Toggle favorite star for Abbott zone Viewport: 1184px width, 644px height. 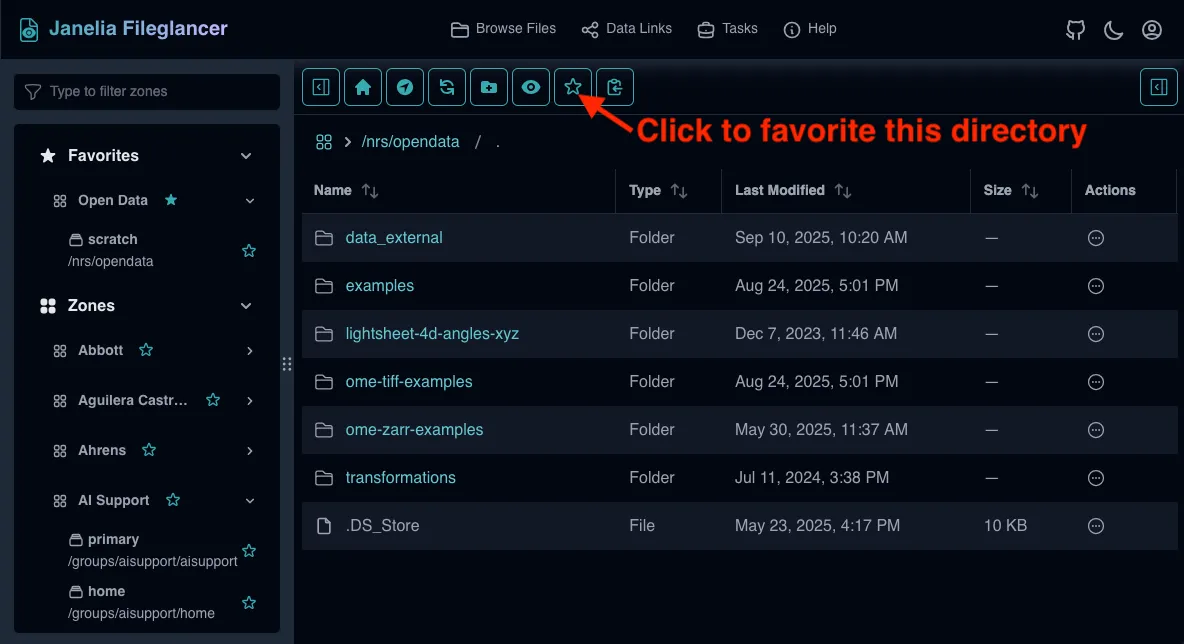click(146, 350)
